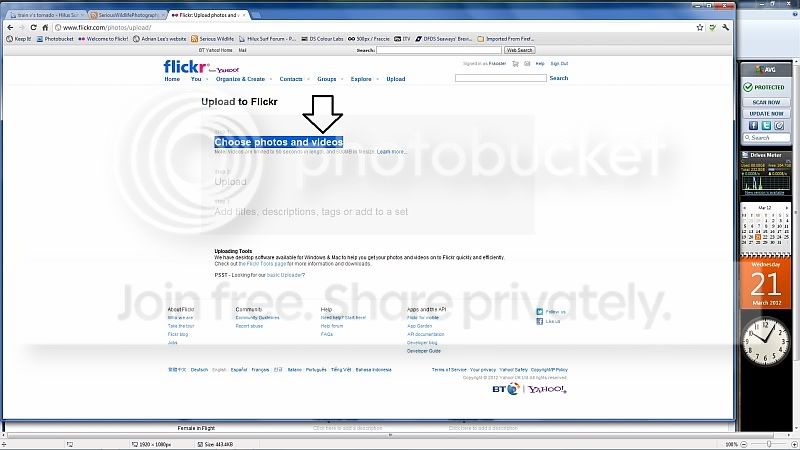Screen dimensions: 800x450
Task: Go back using the browser back arrow
Action: pos(10,28)
